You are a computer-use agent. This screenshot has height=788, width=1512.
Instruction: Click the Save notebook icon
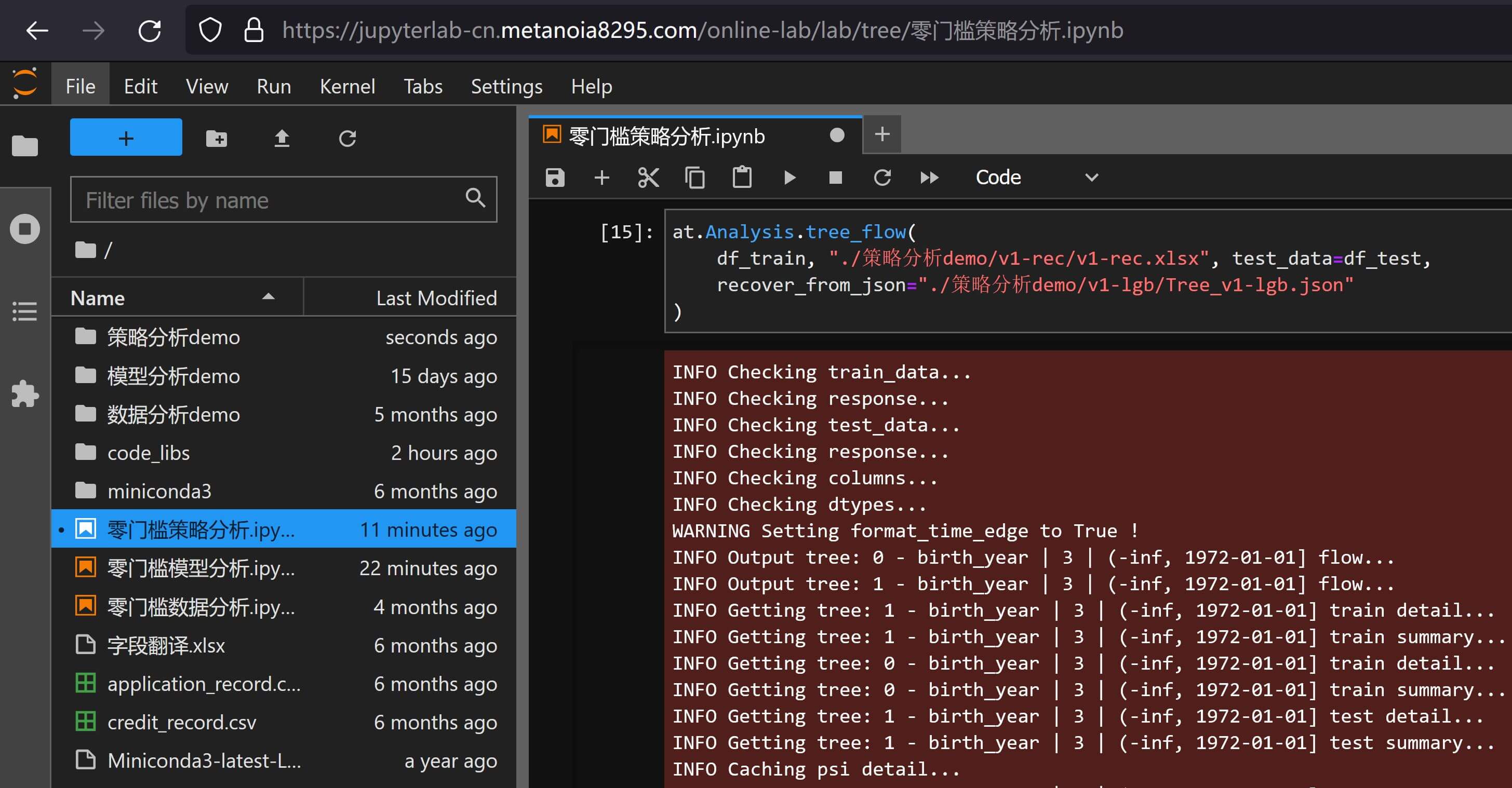(555, 177)
